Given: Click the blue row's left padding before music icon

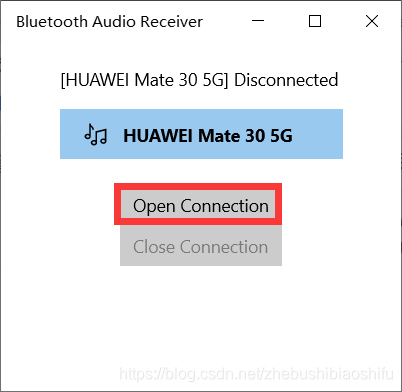Looking at the screenshot, I should pos(71,134).
